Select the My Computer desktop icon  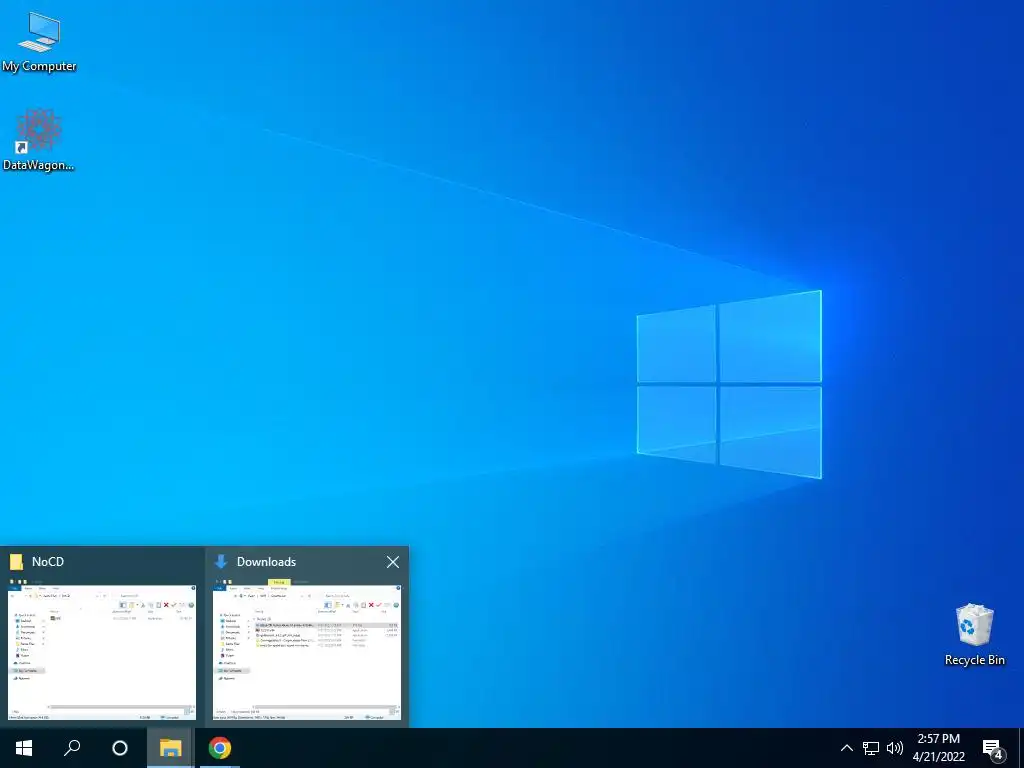click(x=39, y=42)
